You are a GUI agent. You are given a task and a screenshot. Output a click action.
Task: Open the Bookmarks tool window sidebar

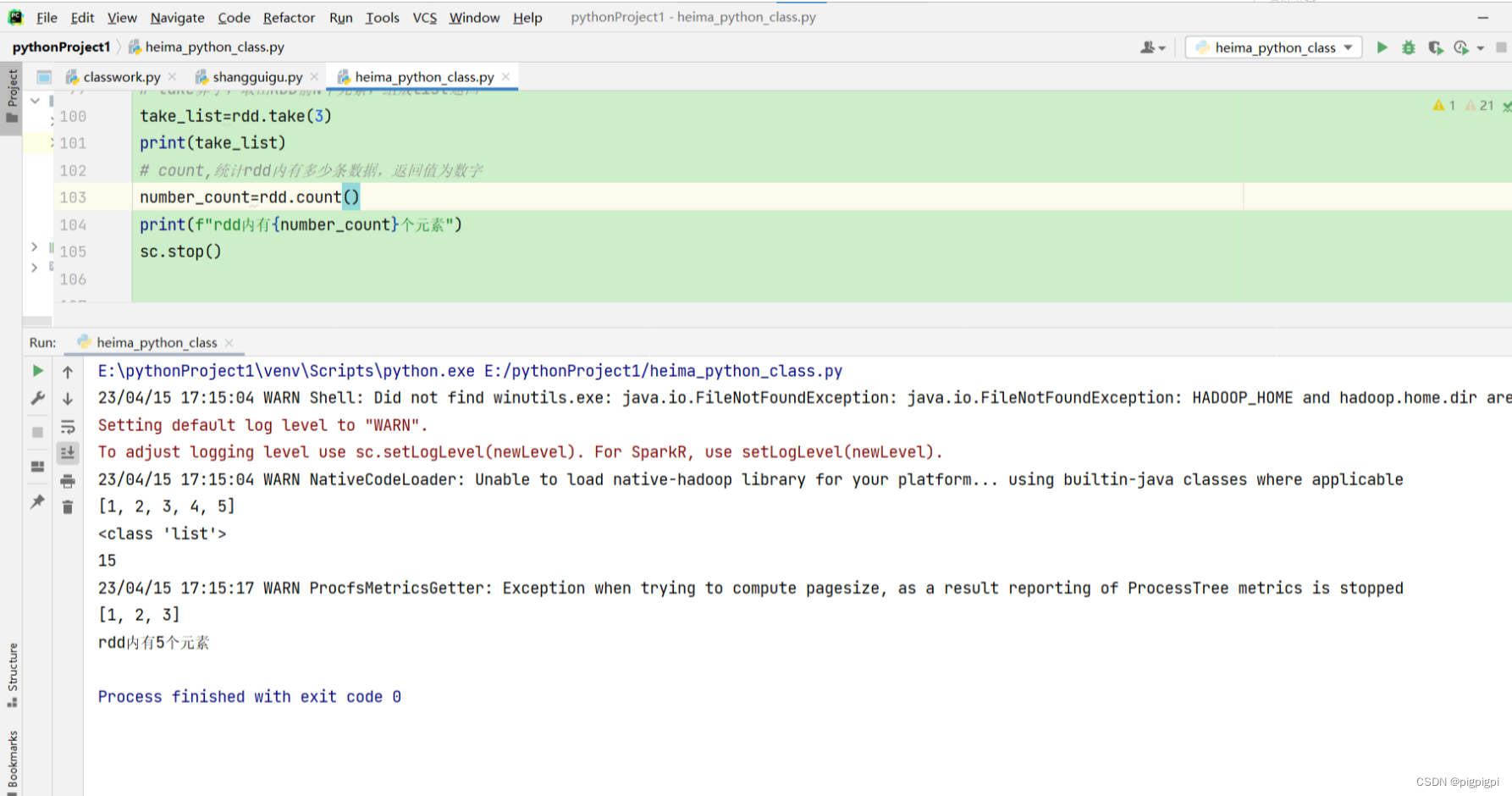point(12,761)
